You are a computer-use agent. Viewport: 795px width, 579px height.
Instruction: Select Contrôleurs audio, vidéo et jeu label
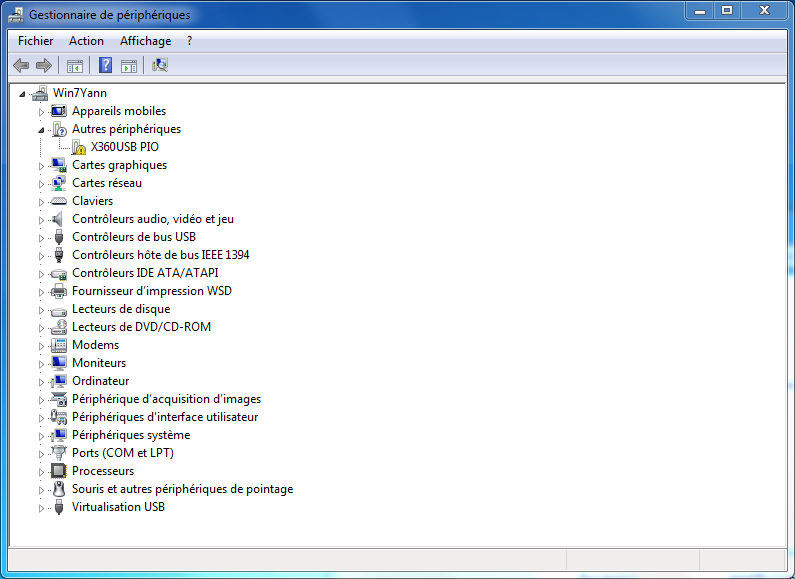tap(153, 219)
